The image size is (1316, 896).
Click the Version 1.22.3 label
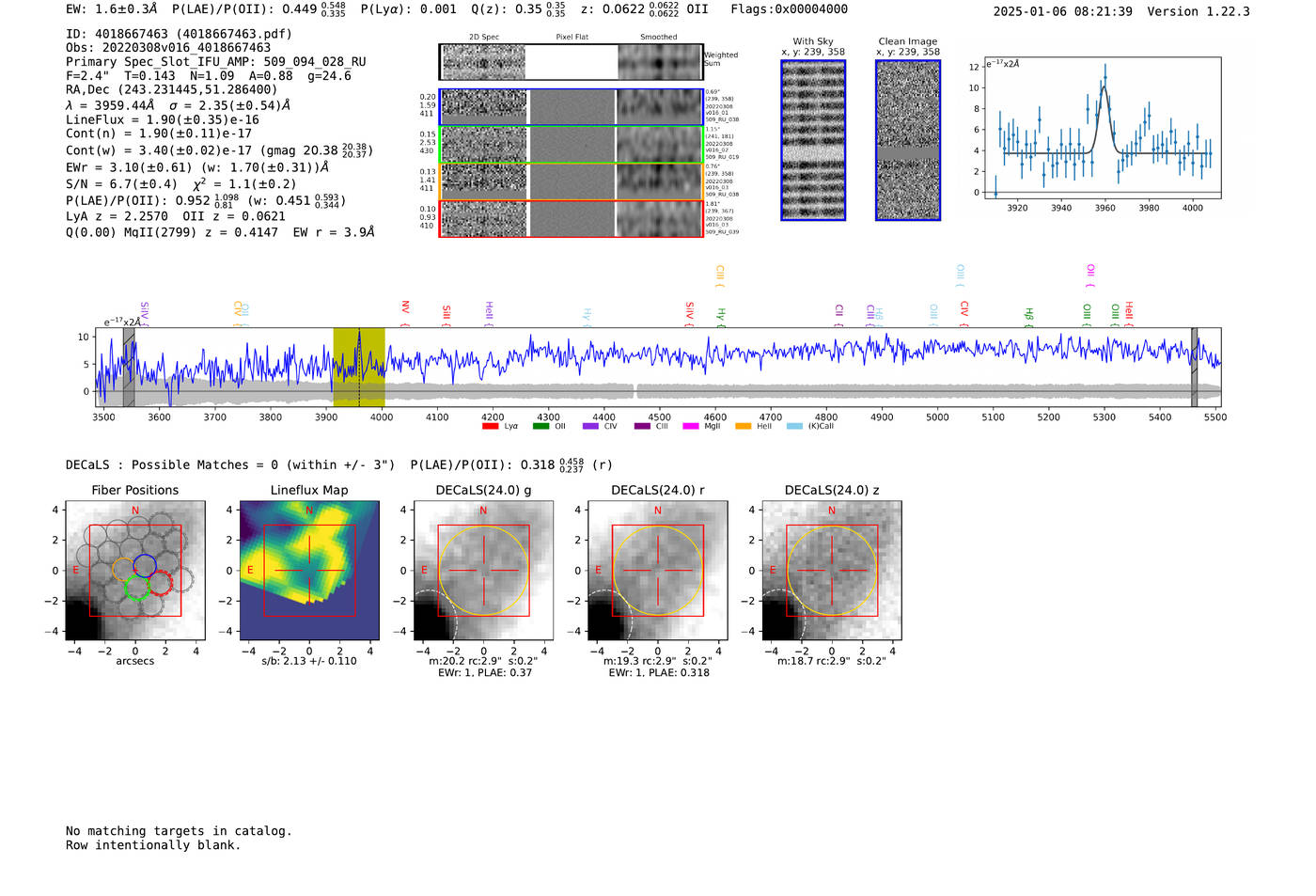pyautogui.click(x=1199, y=11)
